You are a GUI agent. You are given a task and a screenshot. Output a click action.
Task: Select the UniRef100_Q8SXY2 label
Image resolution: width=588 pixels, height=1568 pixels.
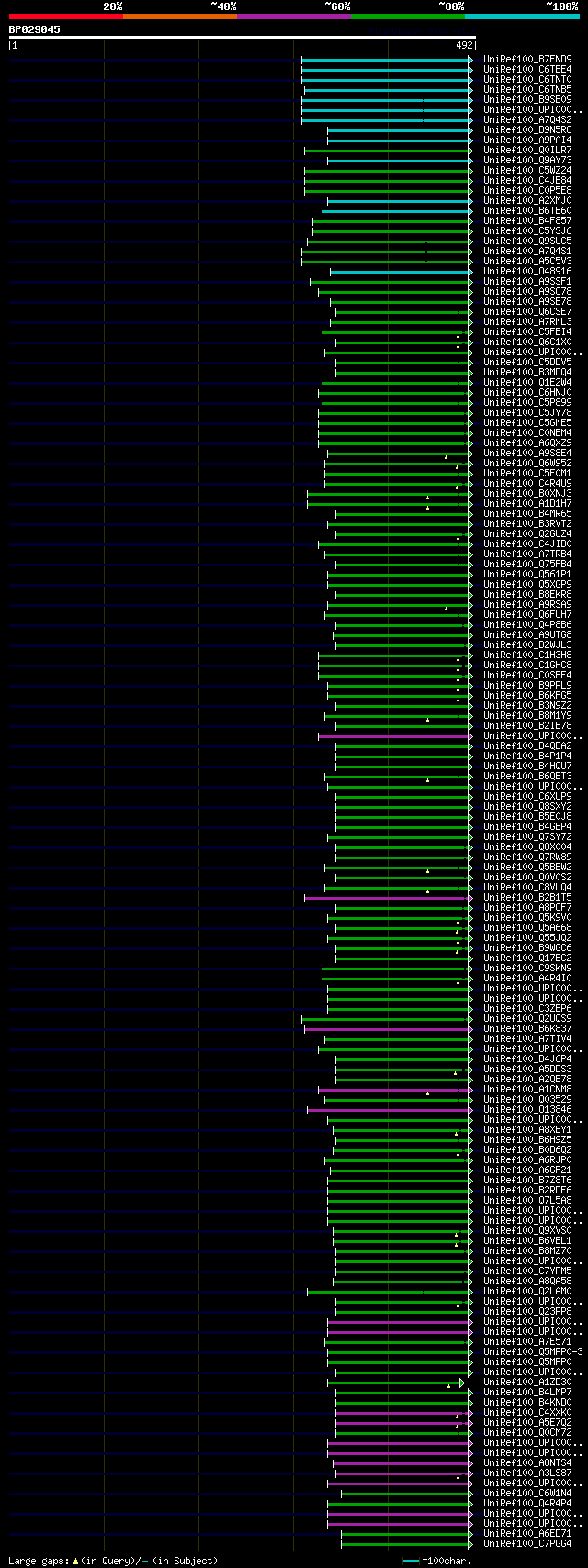click(527, 806)
